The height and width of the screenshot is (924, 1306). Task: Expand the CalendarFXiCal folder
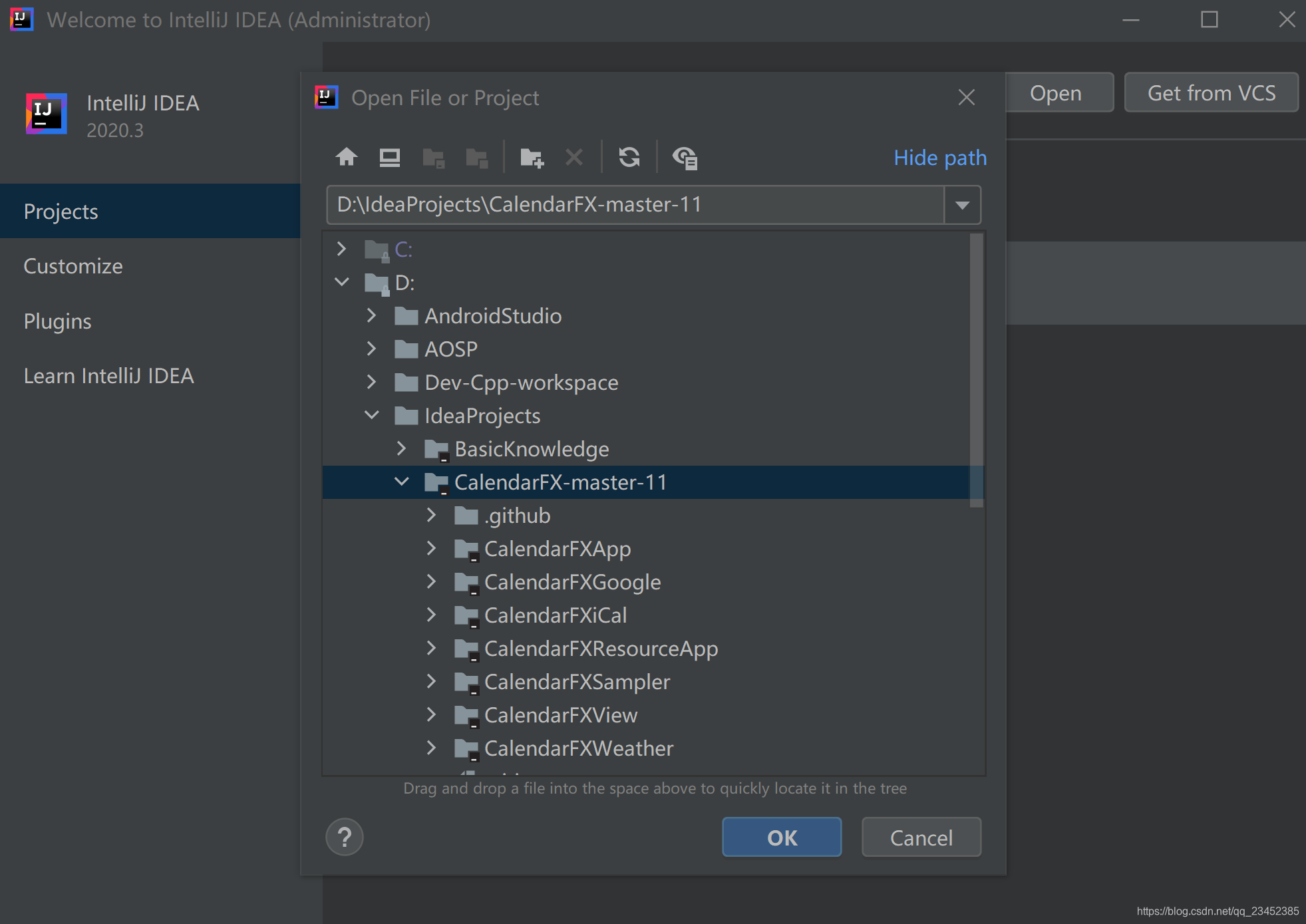(x=431, y=615)
